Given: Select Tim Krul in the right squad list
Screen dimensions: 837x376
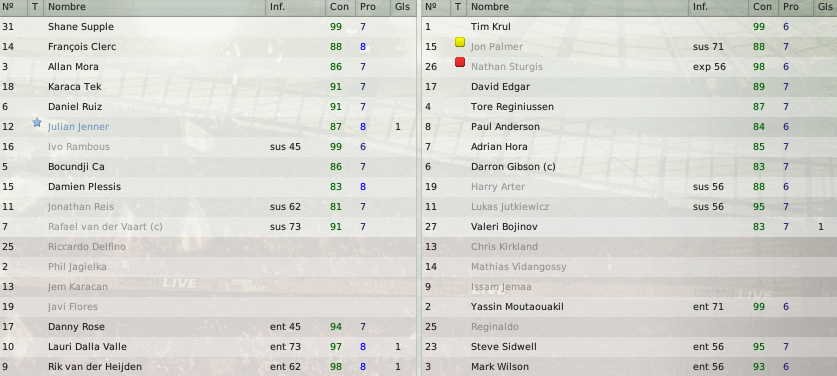Looking at the screenshot, I should pyautogui.click(x=491, y=27).
